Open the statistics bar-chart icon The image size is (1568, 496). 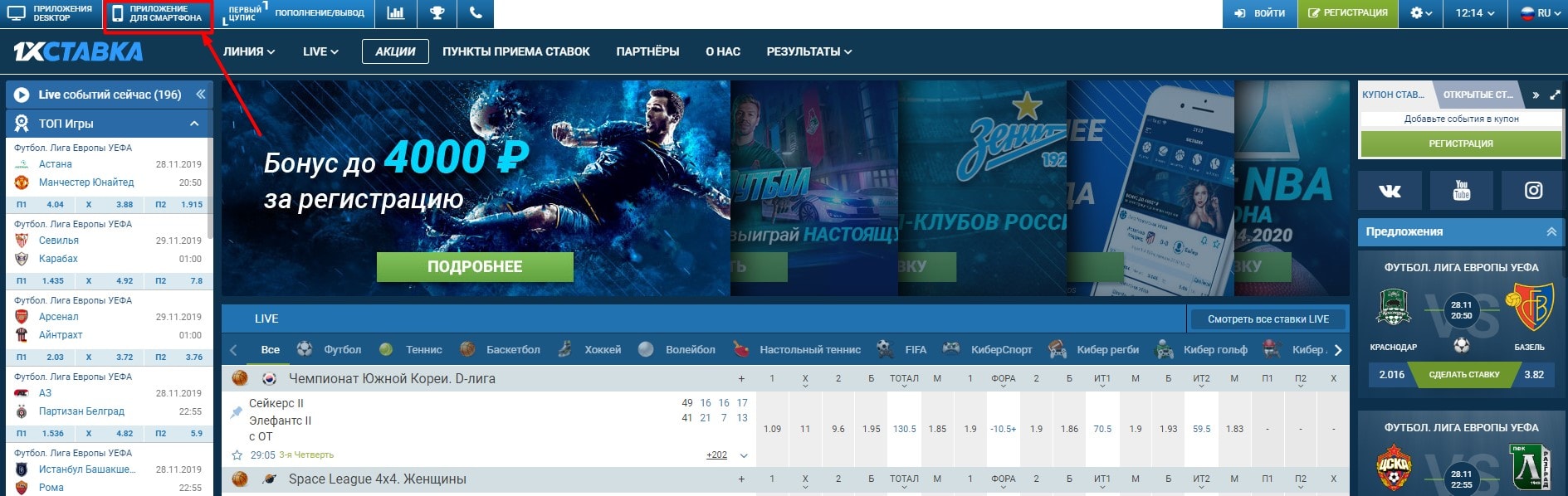(x=396, y=13)
